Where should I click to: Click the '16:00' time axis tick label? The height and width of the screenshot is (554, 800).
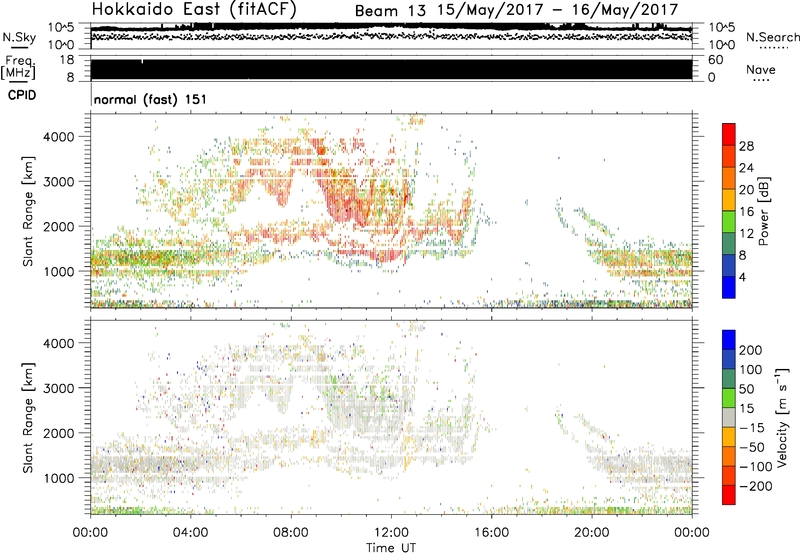(491, 533)
